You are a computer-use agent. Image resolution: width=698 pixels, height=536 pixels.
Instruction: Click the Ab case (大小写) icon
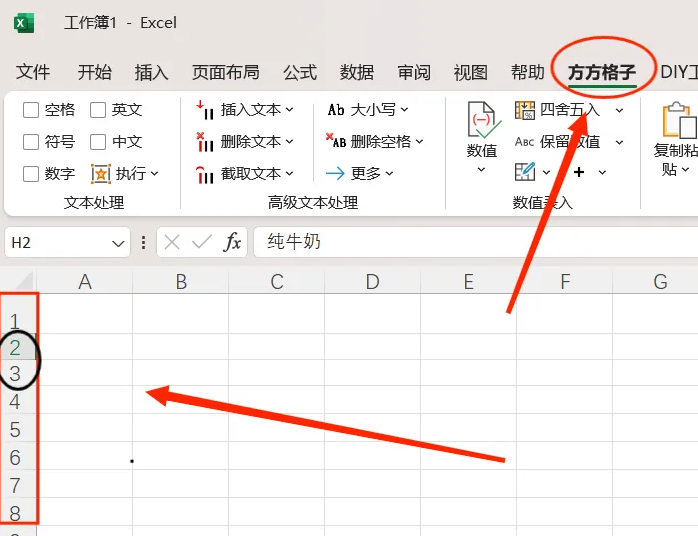coord(336,110)
